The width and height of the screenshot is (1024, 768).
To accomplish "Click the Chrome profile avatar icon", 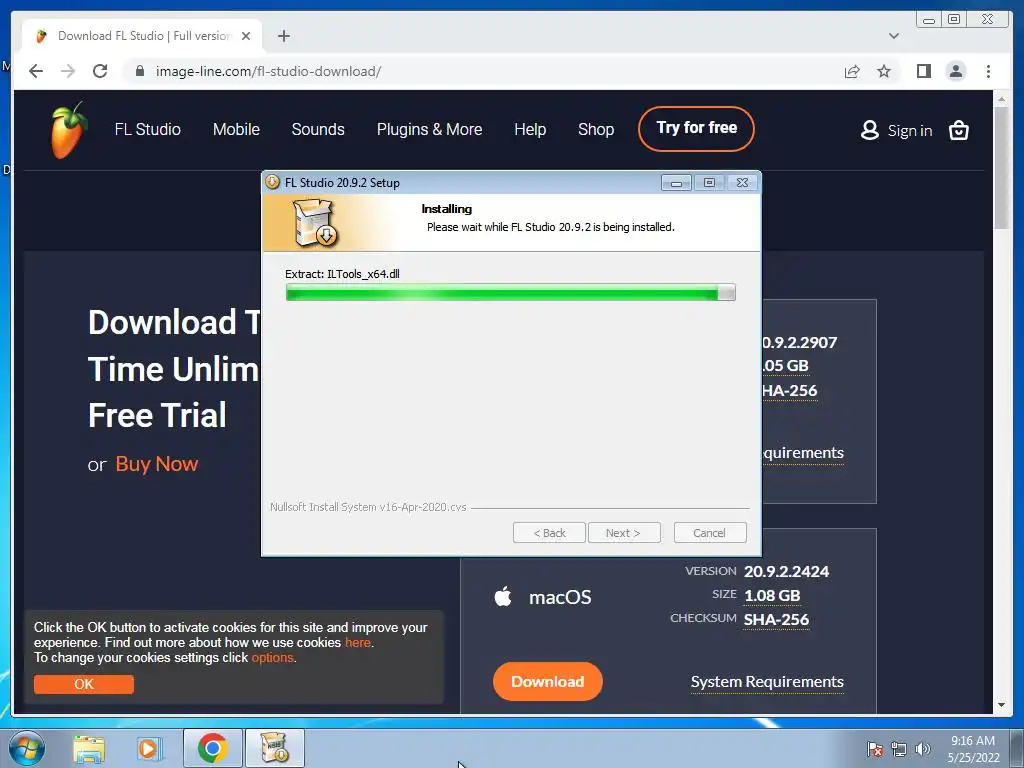I will [955, 71].
